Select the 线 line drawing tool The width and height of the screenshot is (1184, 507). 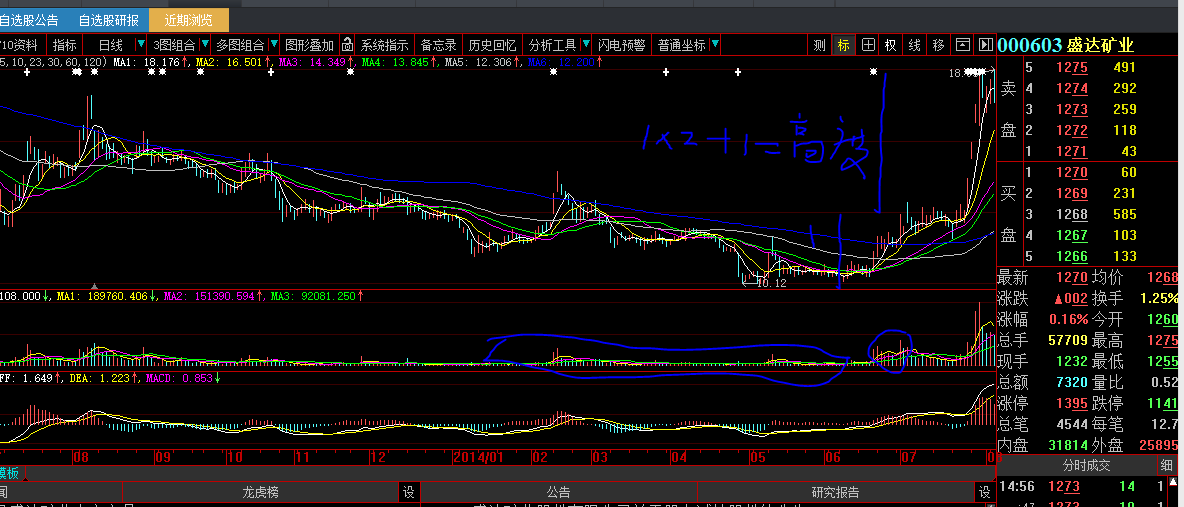pyautogui.click(x=914, y=45)
